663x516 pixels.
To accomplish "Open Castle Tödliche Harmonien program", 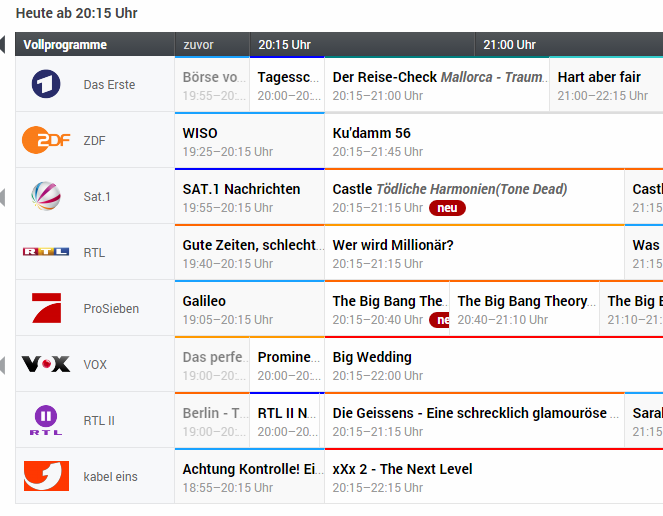I will click(474, 197).
